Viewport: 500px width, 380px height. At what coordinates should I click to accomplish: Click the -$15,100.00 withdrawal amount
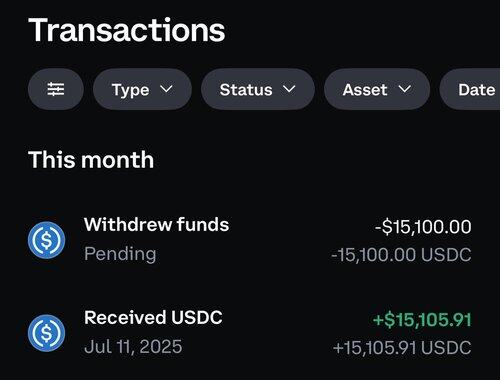point(423,227)
